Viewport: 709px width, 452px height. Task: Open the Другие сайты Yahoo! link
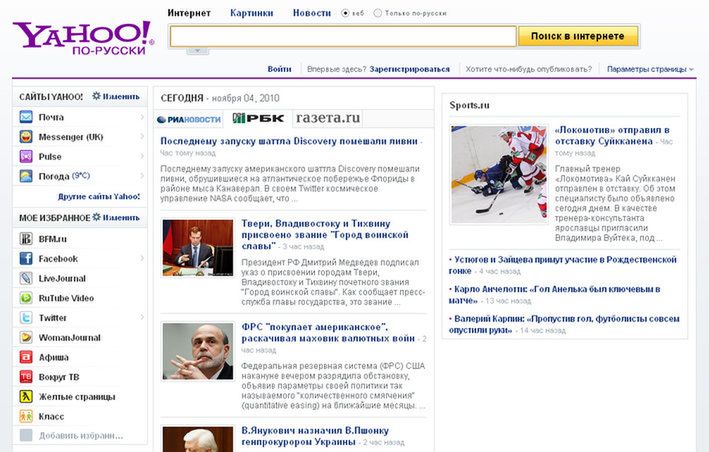pyautogui.click(x=99, y=197)
